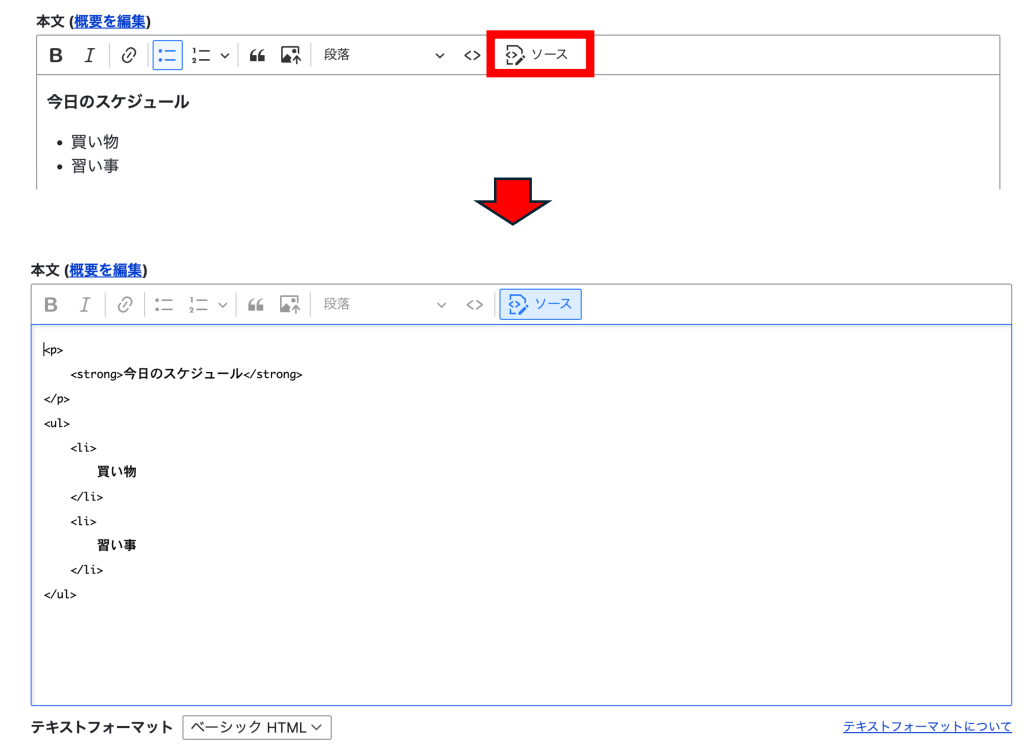The image size is (1024, 748).
Task: Click the image upload icon in WYSIWYG editor
Action: click(290, 55)
